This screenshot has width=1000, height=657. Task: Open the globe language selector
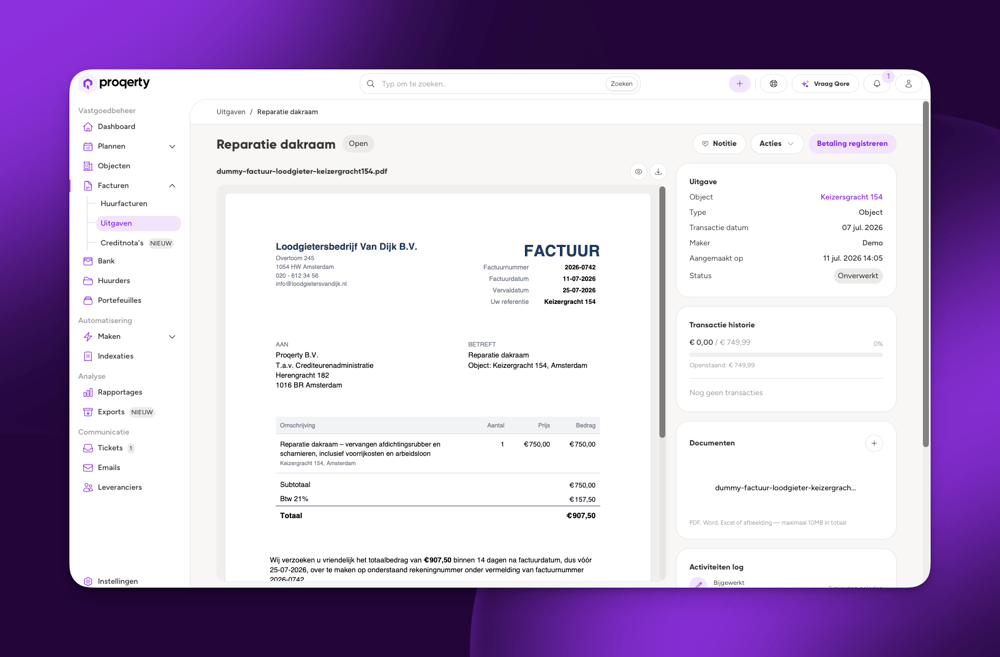[773, 84]
